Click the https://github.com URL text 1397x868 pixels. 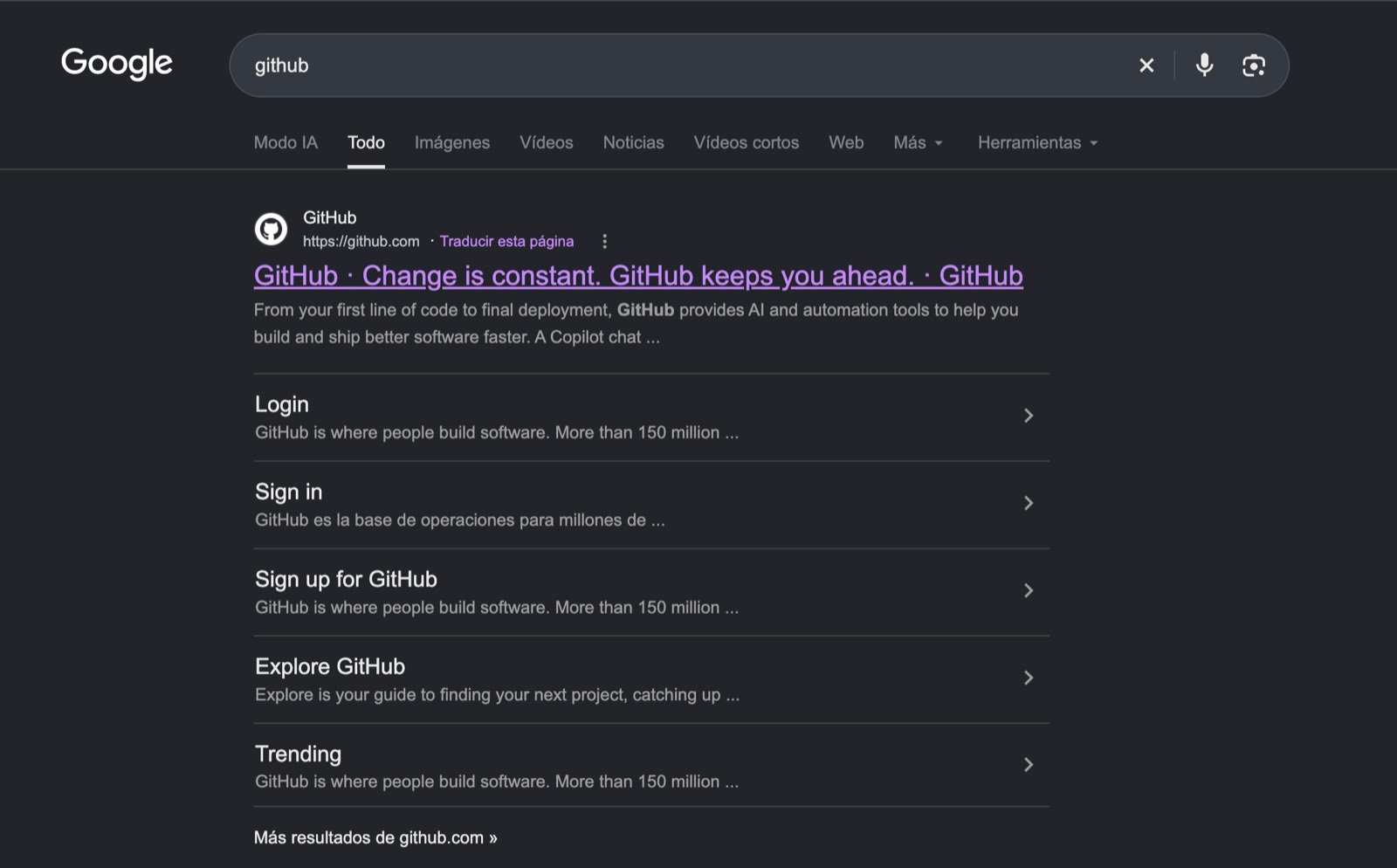[x=361, y=241]
